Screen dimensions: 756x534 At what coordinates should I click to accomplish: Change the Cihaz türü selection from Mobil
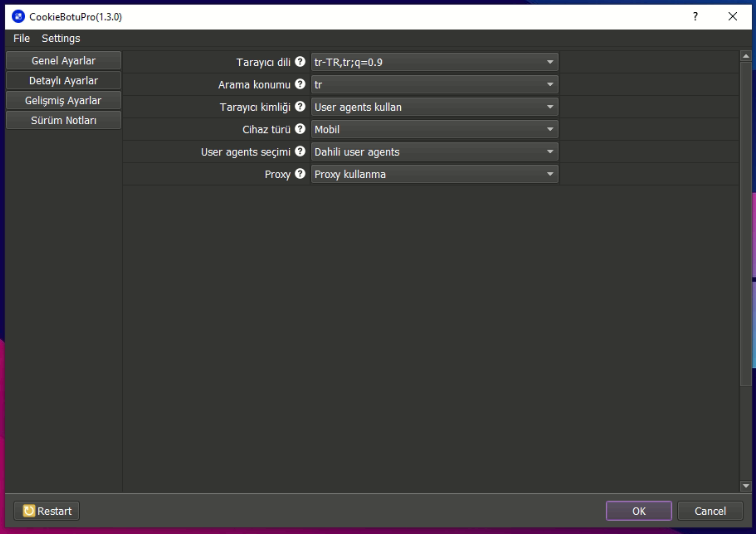point(434,129)
